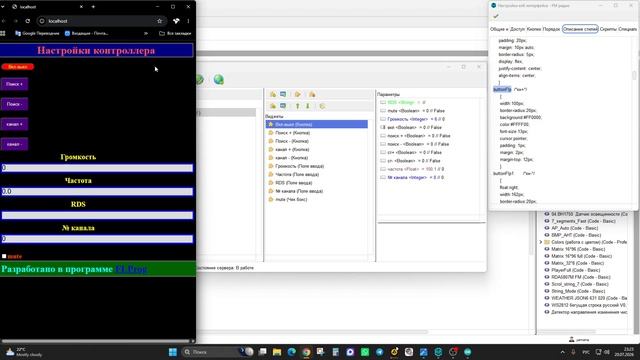This screenshot has width=640, height=360.
Task: Click the background:#FF0000 style line
Action: coord(520,117)
